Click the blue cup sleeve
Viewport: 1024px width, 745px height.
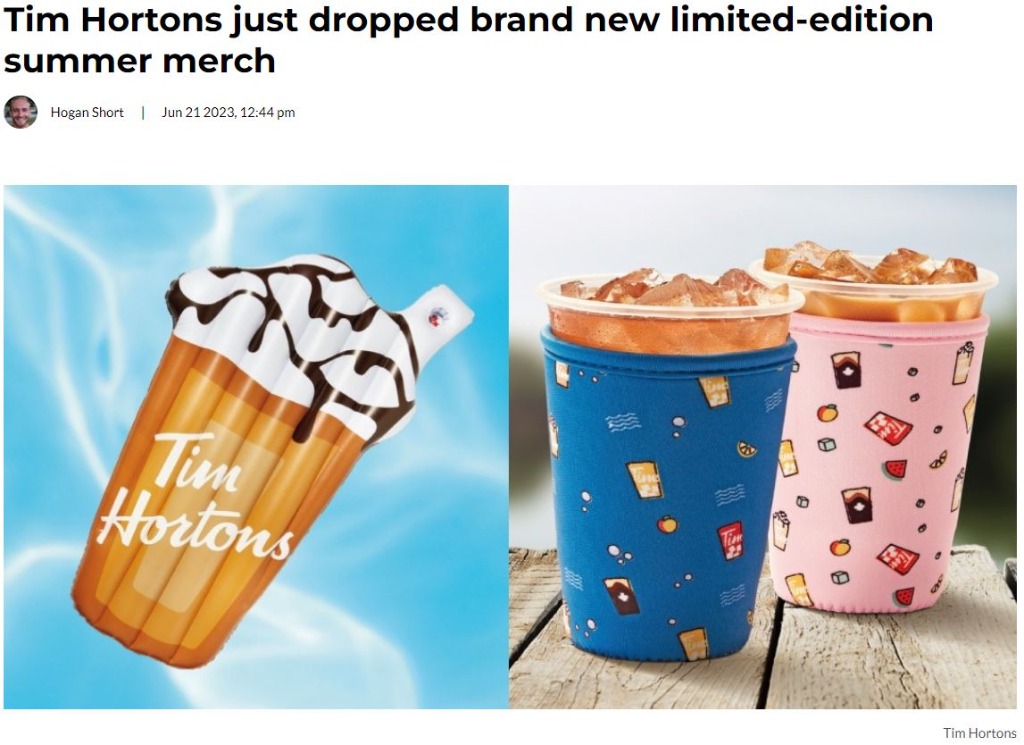click(667, 496)
